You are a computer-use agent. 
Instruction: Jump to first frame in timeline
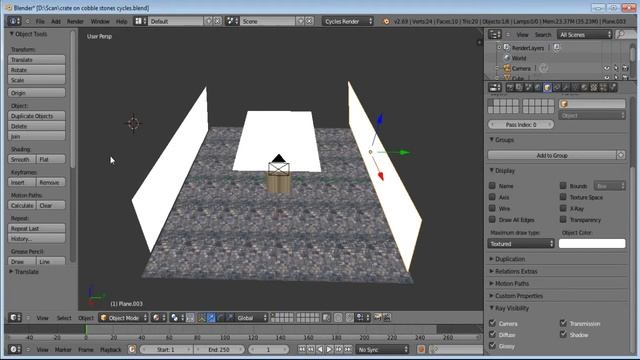point(302,349)
